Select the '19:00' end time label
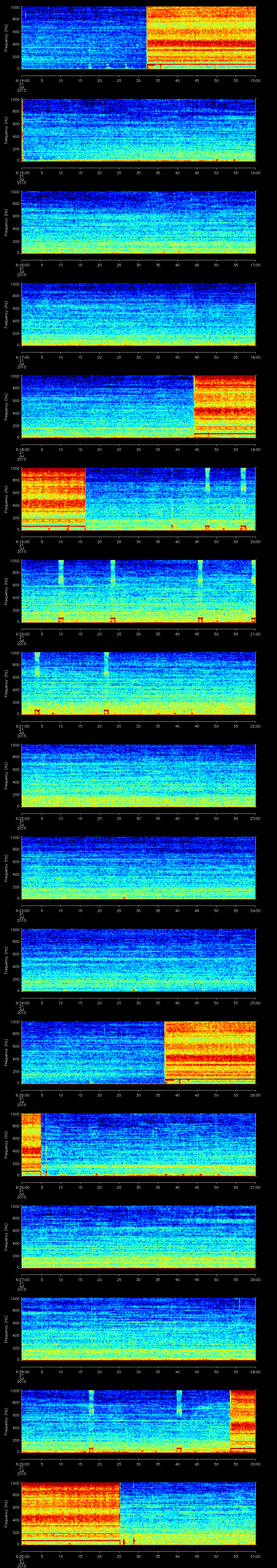Screen dimensions: 277x1568 (255, 449)
